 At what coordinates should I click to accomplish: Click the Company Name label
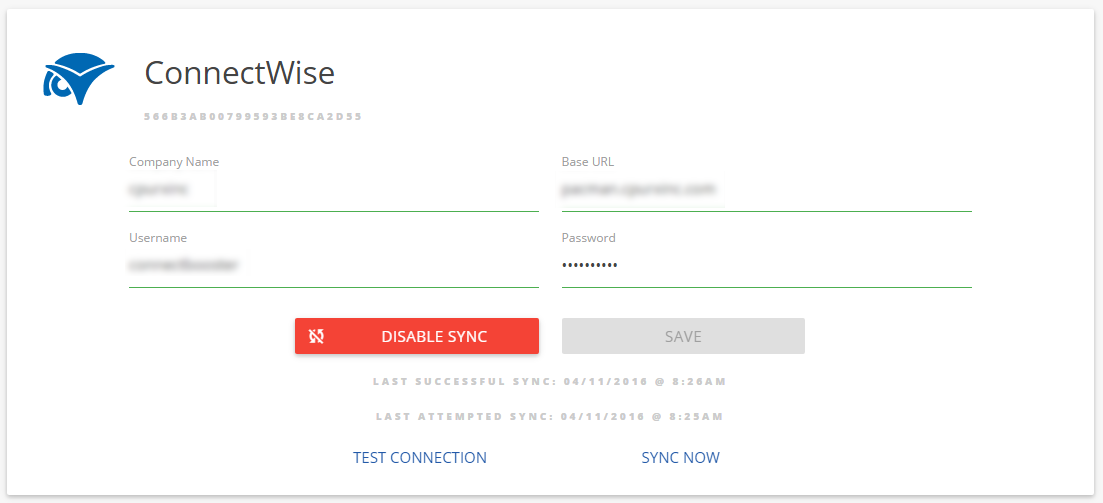pyautogui.click(x=174, y=162)
